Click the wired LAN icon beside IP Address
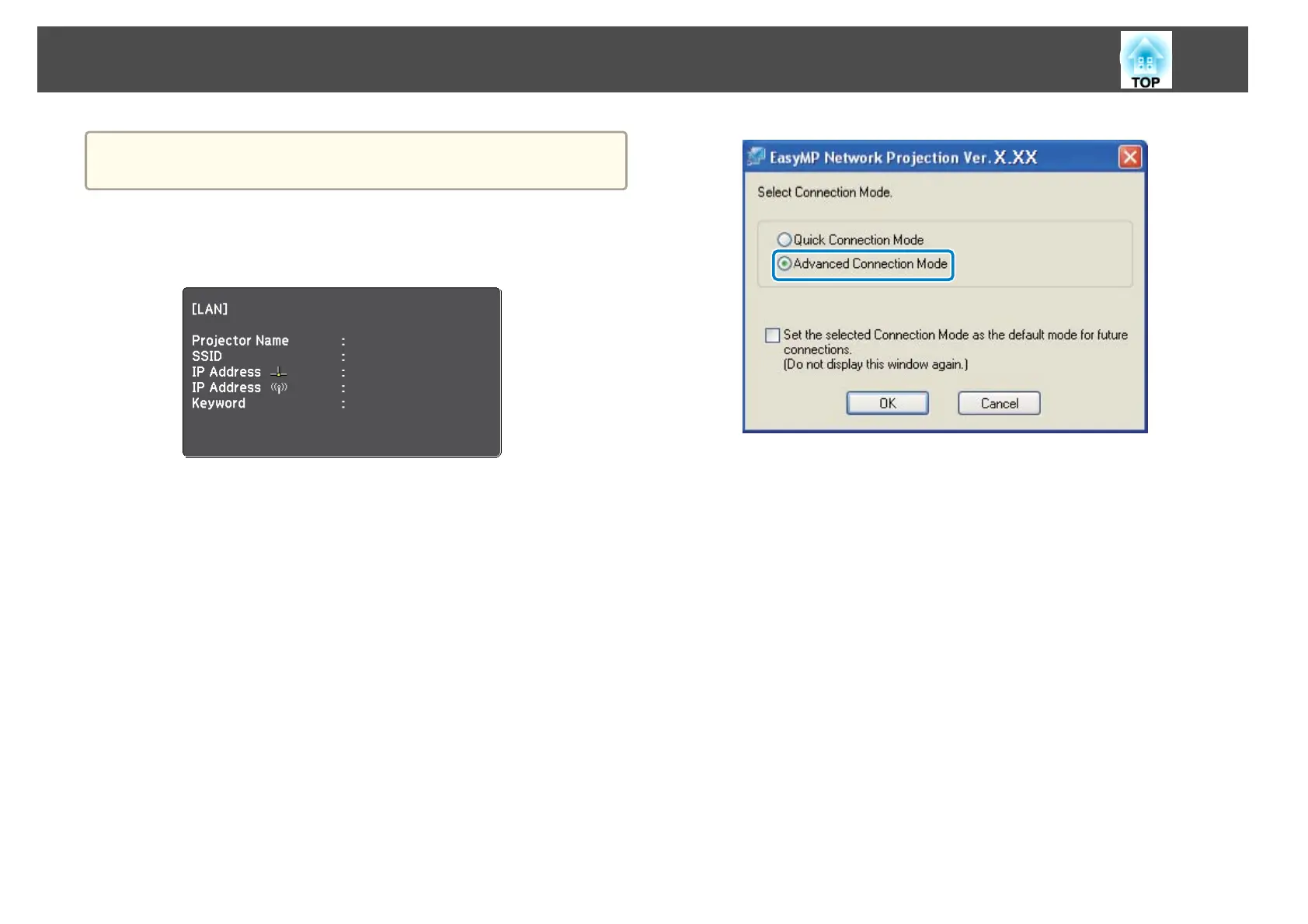Screen dimensions: 1308x924 coord(278,373)
